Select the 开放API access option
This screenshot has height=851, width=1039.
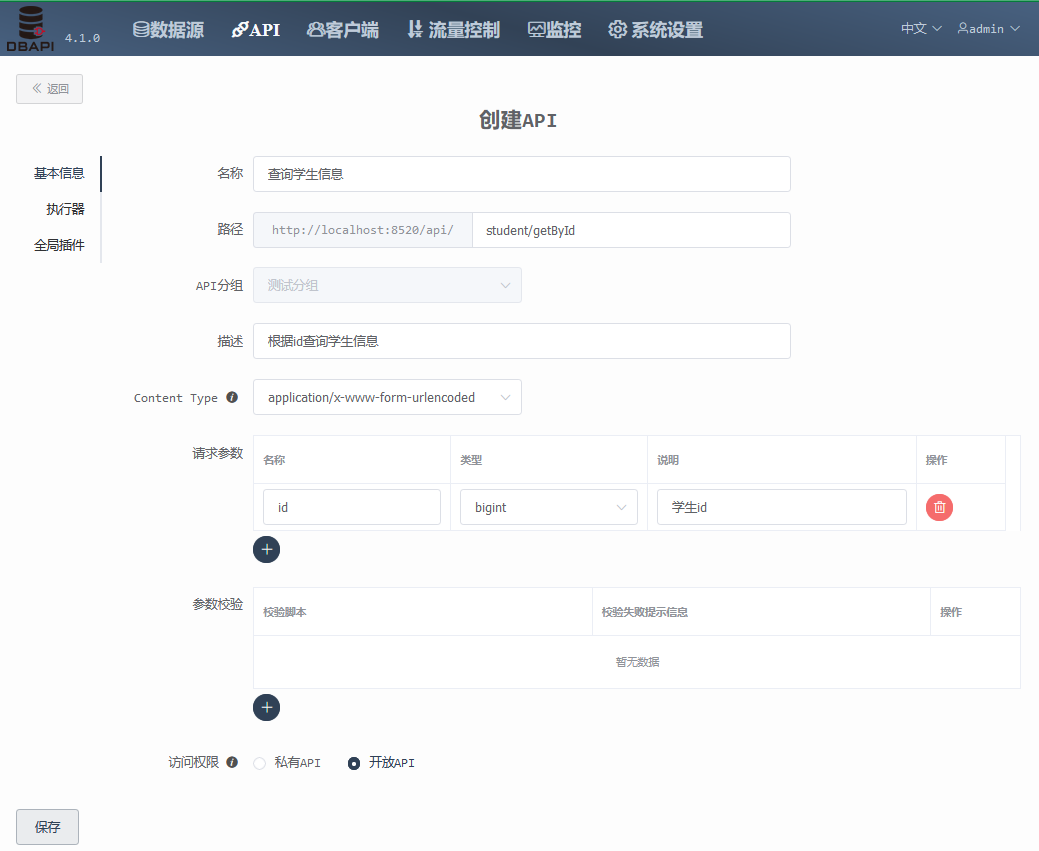pos(353,762)
